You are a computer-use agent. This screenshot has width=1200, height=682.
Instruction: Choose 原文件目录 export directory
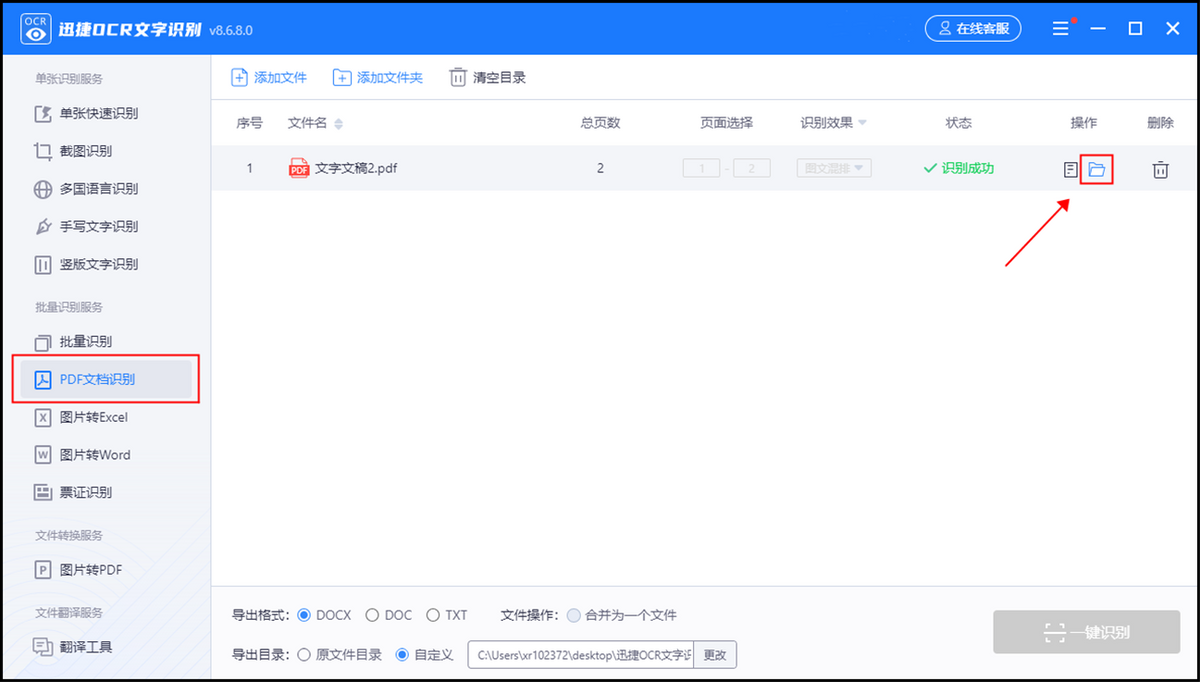(x=340, y=655)
